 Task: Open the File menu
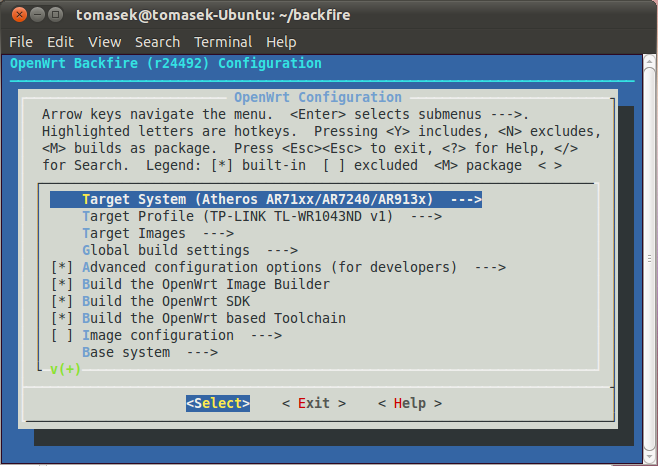coord(21,42)
